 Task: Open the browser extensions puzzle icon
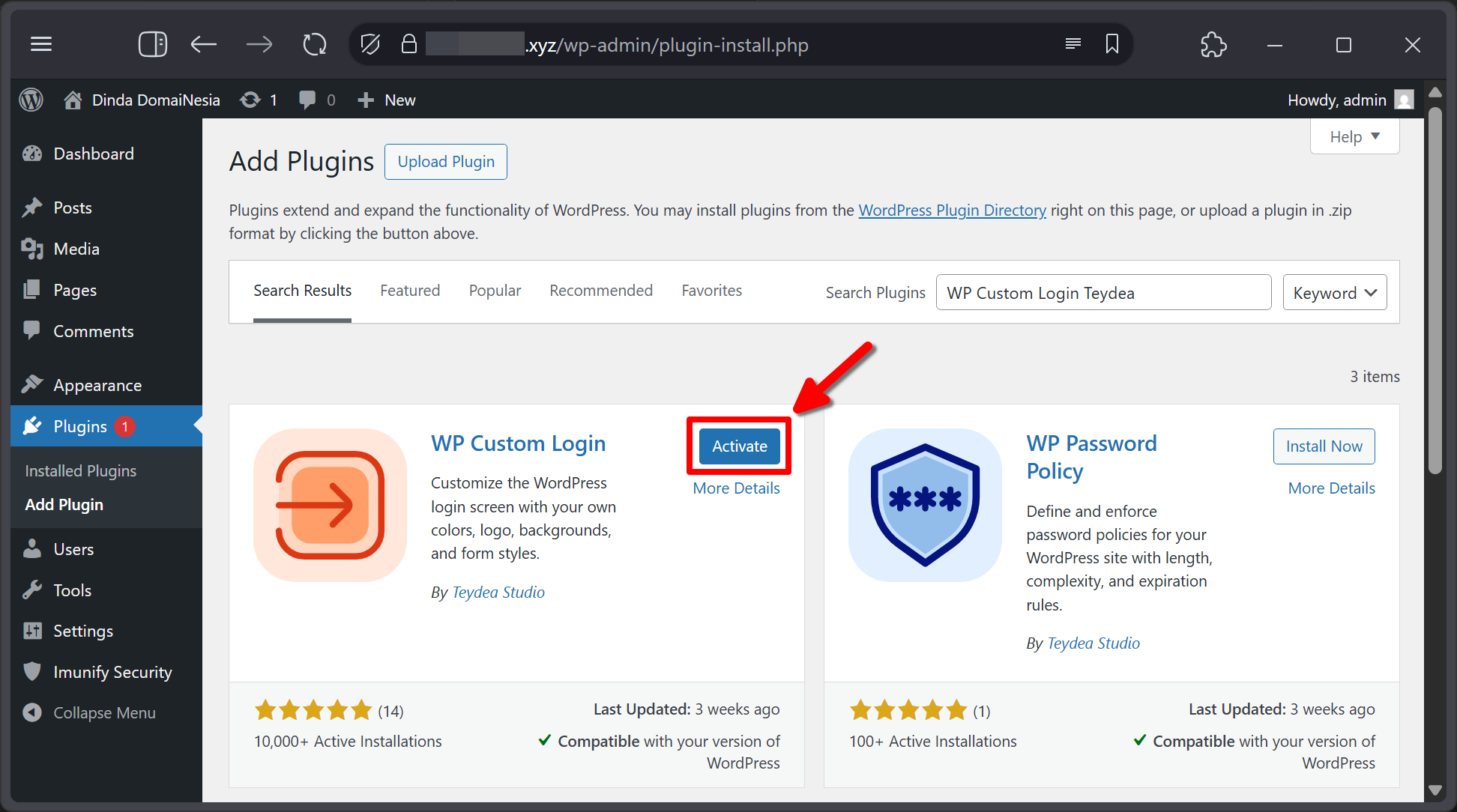pyautogui.click(x=1213, y=45)
